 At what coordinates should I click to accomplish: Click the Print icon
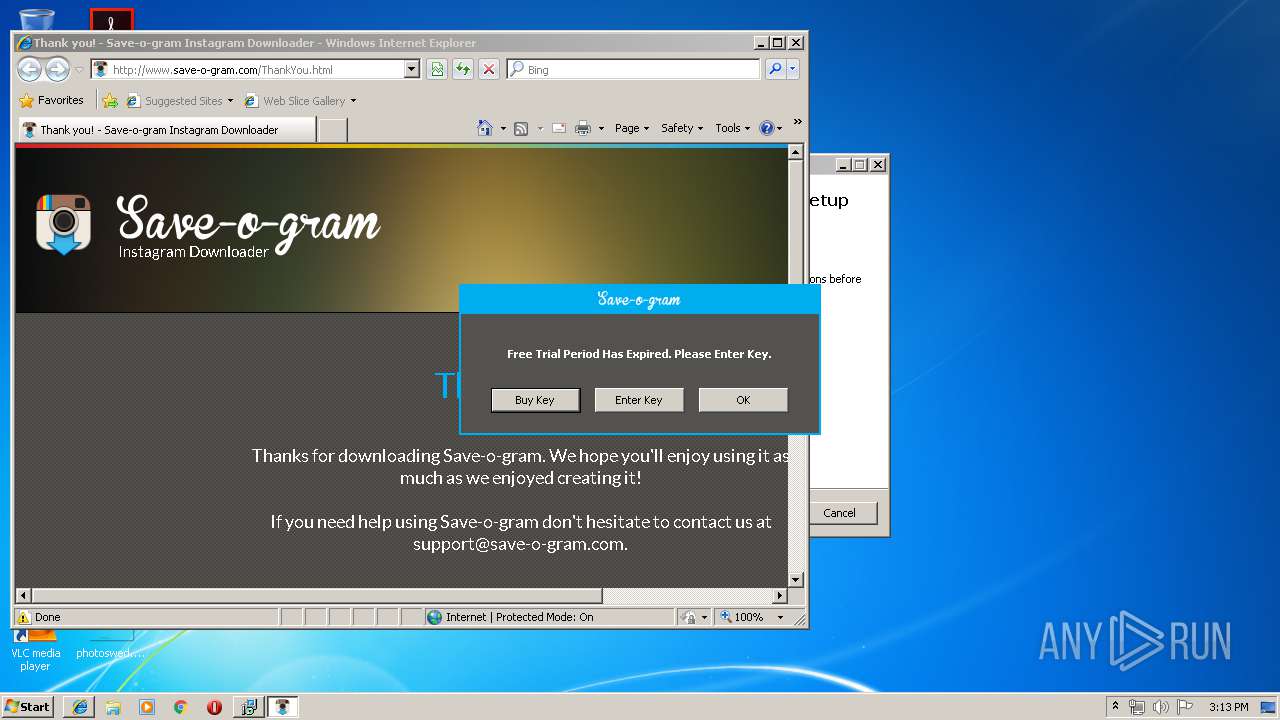tap(583, 128)
